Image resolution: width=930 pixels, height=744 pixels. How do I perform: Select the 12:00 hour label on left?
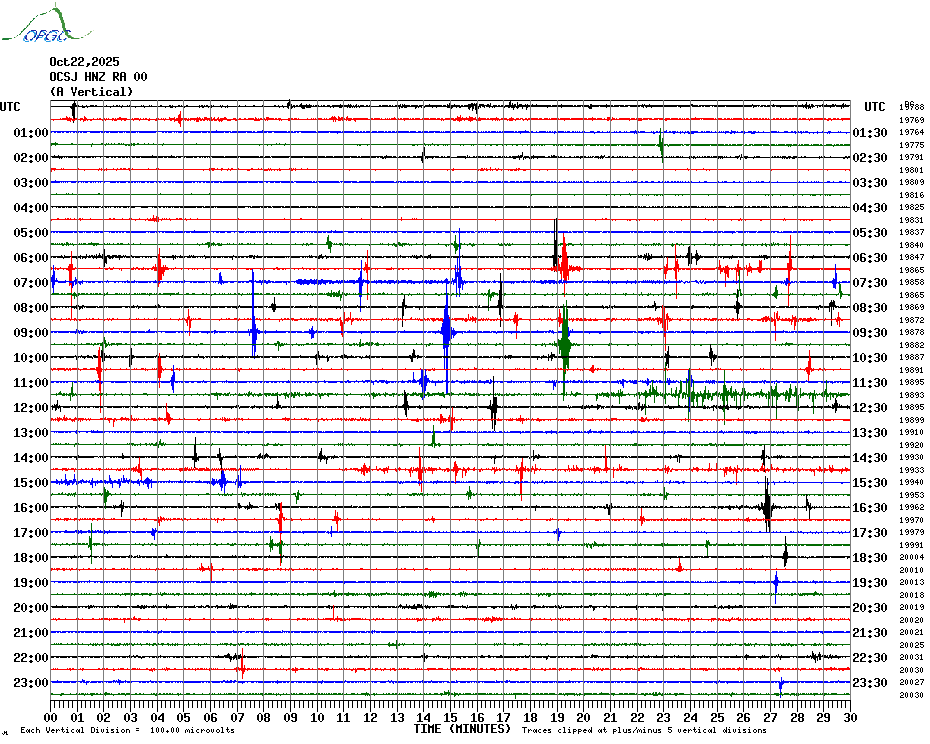click(x=31, y=408)
